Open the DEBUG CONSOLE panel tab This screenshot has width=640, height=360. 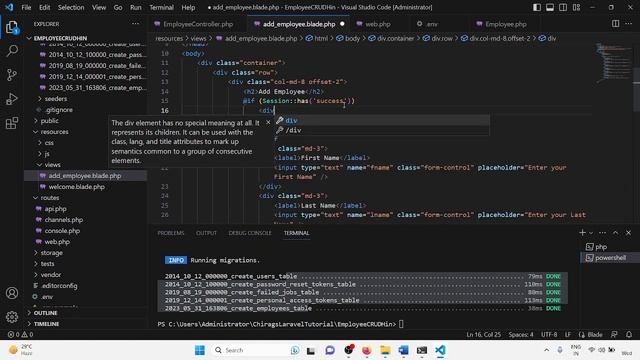coord(250,233)
